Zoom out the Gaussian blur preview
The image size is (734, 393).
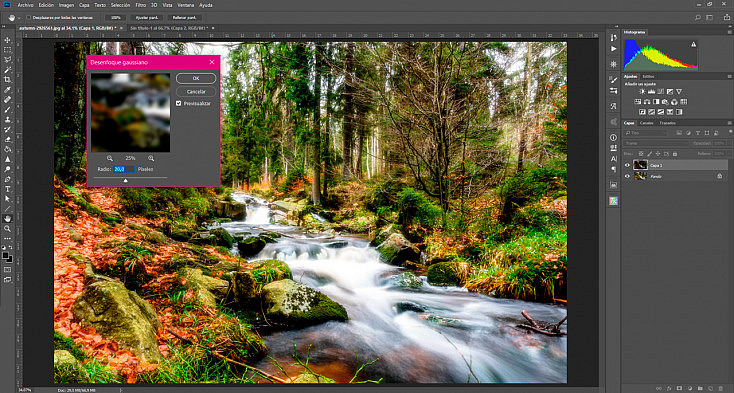tap(110, 158)
